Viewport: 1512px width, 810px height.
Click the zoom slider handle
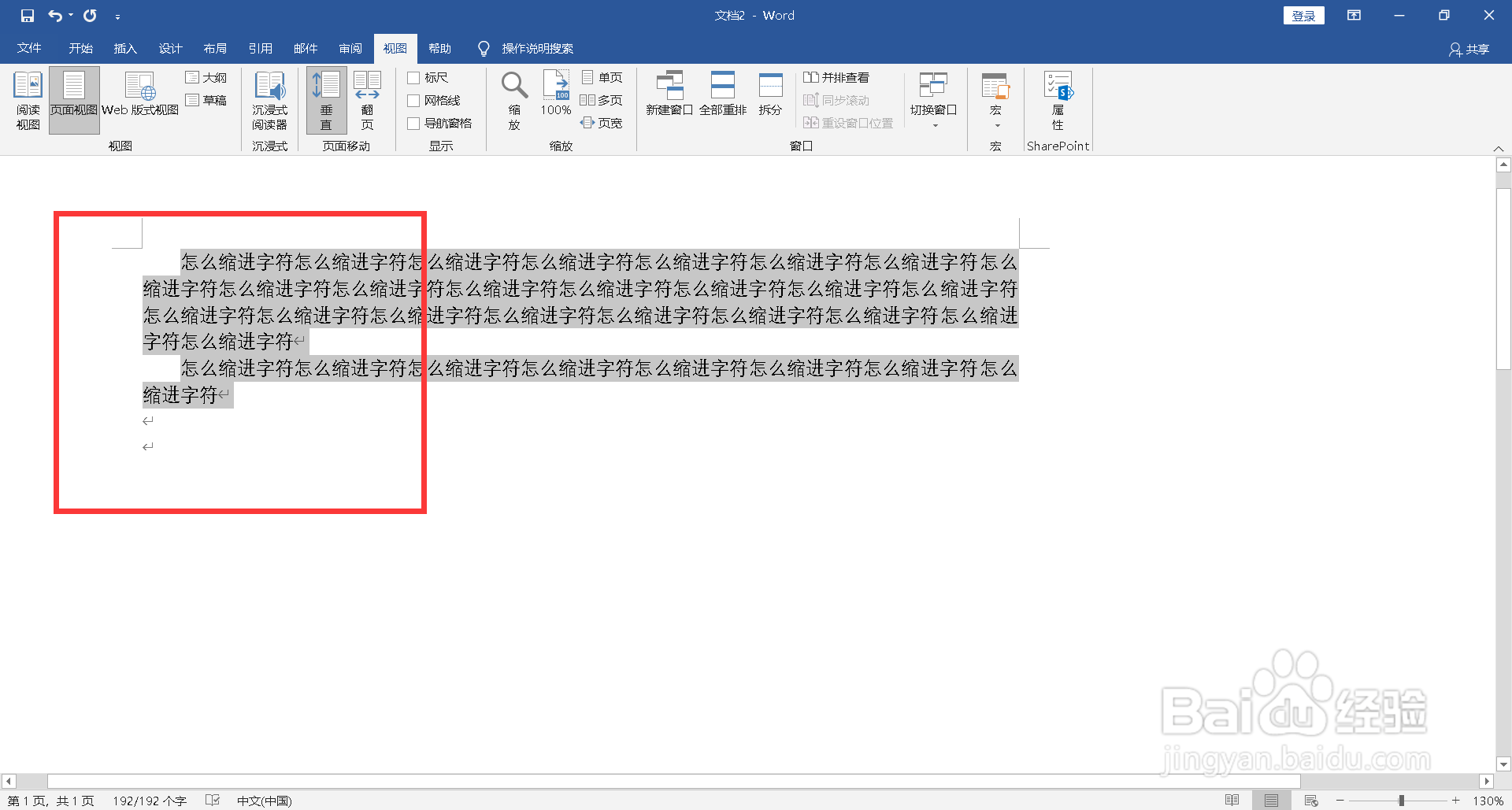(x=1402, y=801)
